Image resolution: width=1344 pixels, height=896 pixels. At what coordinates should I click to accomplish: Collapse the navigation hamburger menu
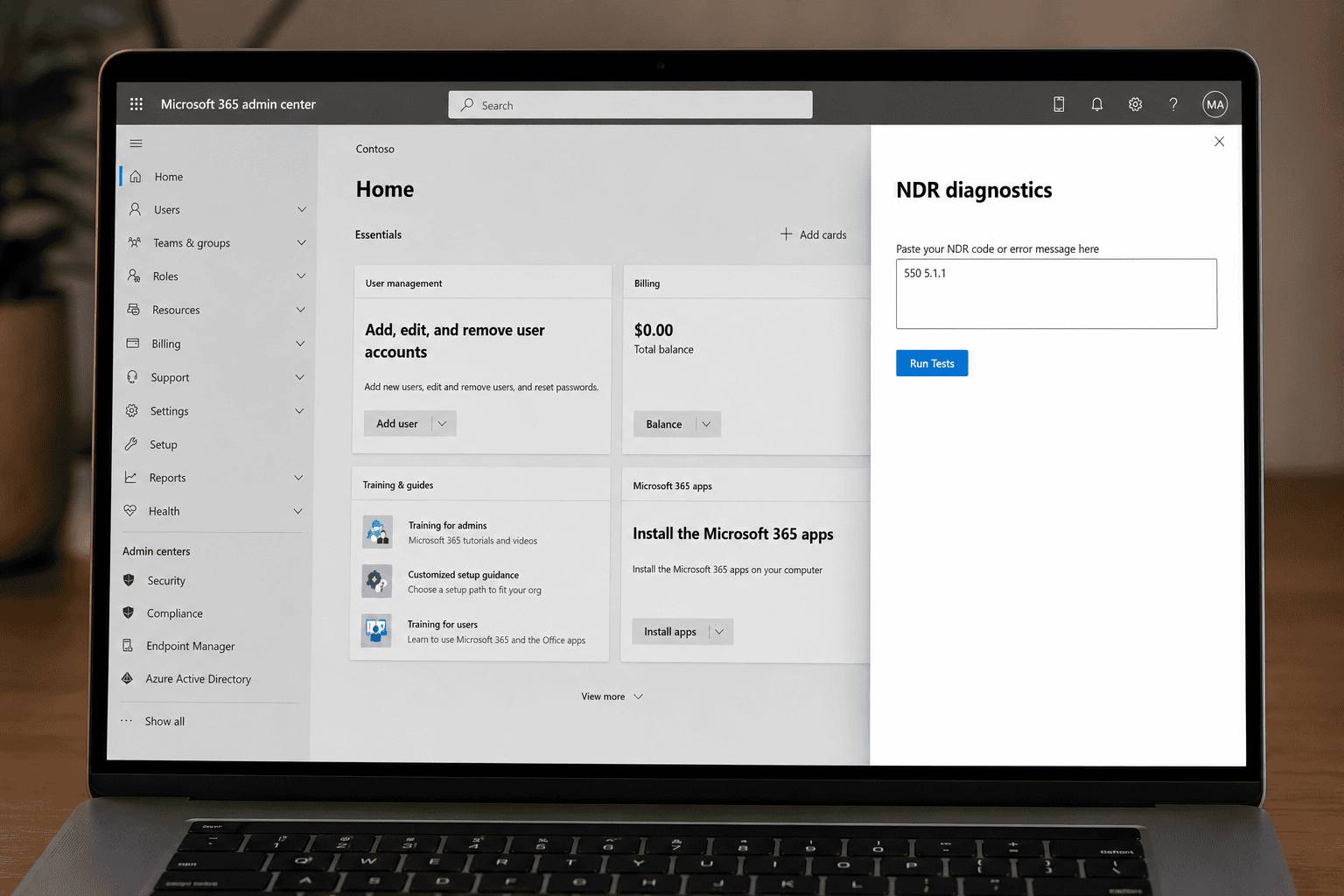[136, 143]
